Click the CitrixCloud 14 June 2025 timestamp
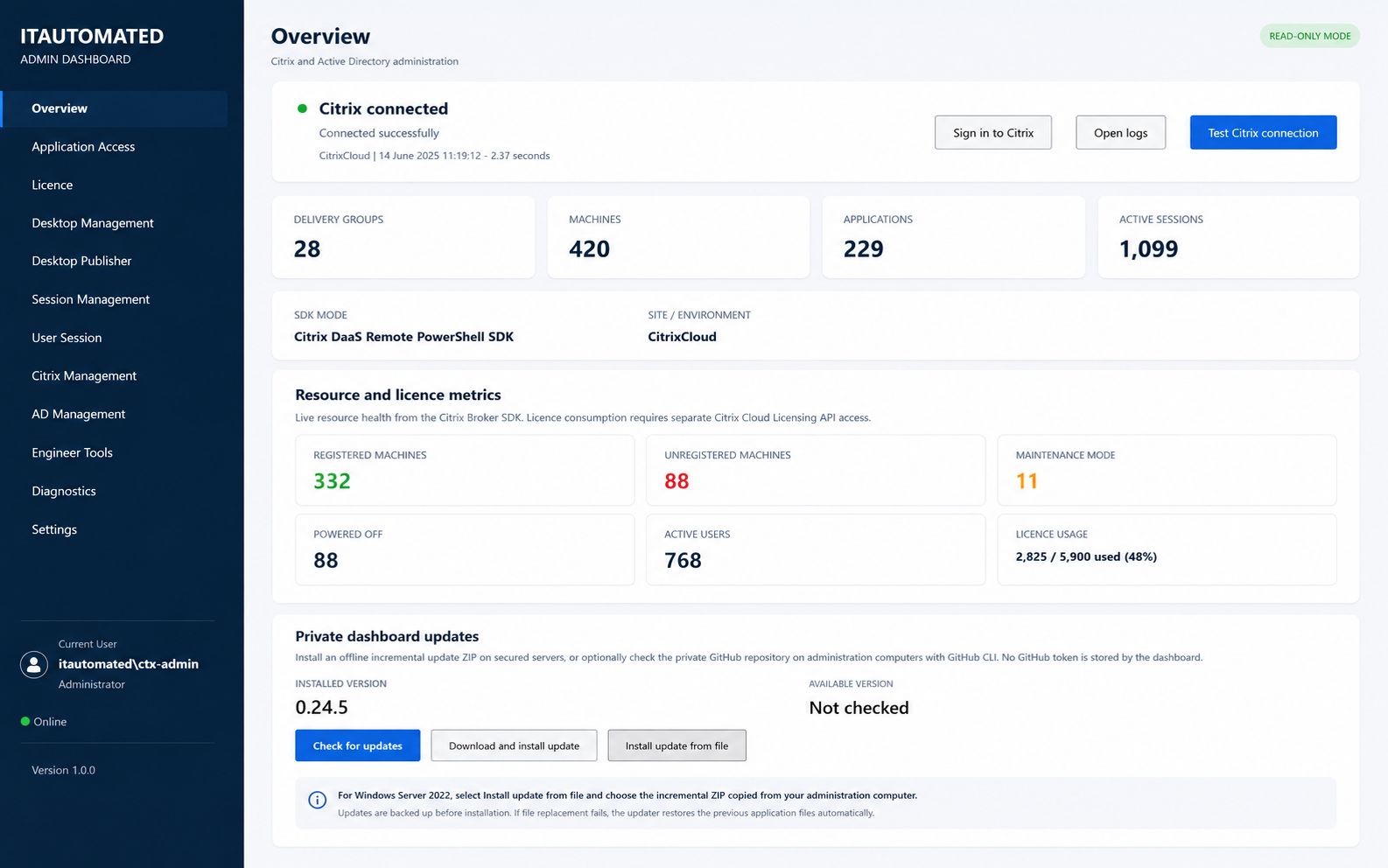This screenshot has width=1388, height=868. pyautogui.click(x=434, y=156)
